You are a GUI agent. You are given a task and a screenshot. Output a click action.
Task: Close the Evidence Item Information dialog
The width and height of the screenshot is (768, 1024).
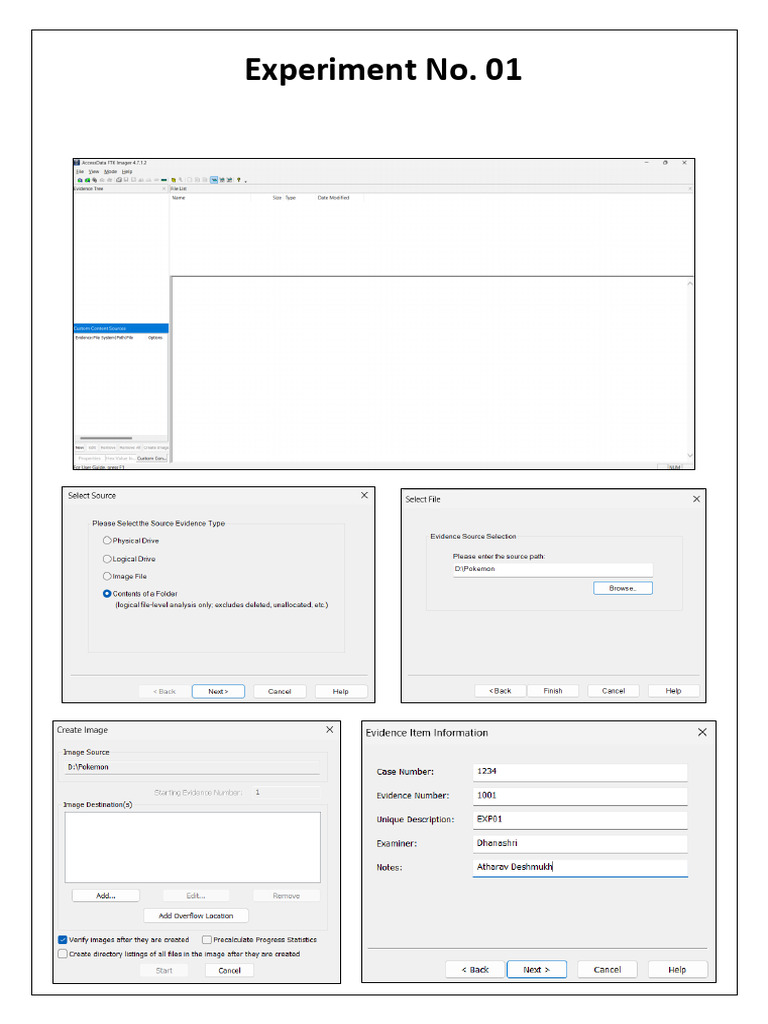[702, 732]
